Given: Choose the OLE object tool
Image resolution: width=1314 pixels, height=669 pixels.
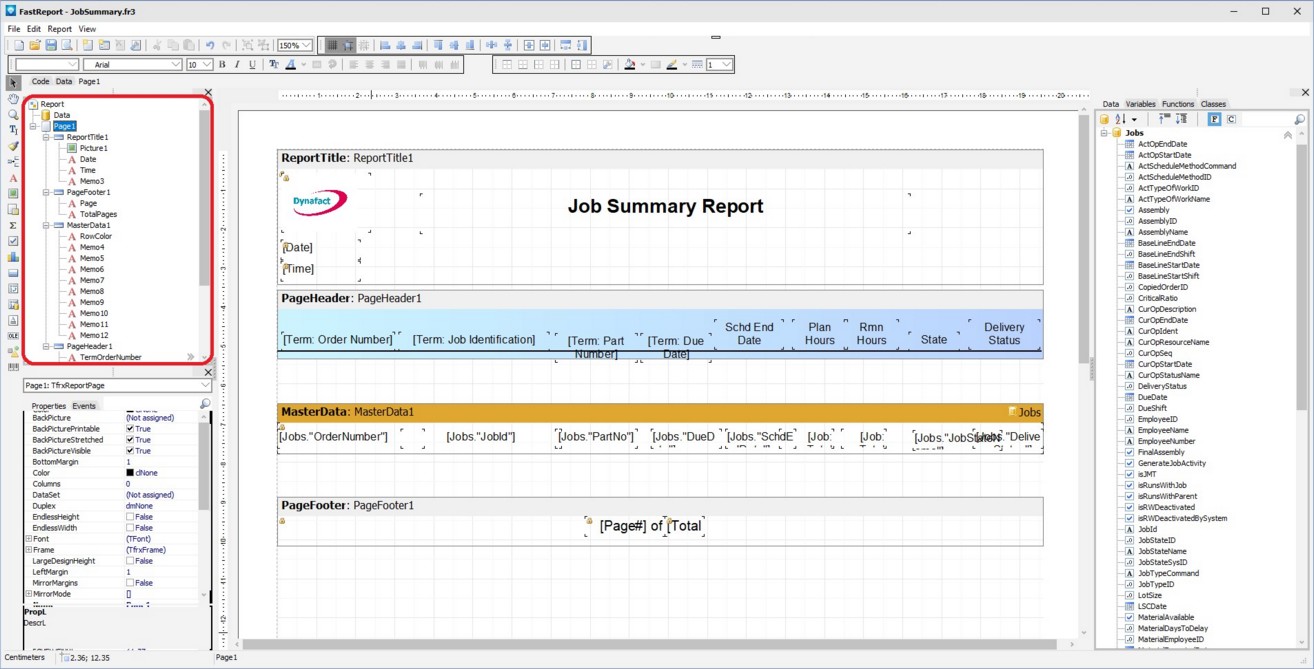Looking at the screenshot, I should [x=13, y=337].
